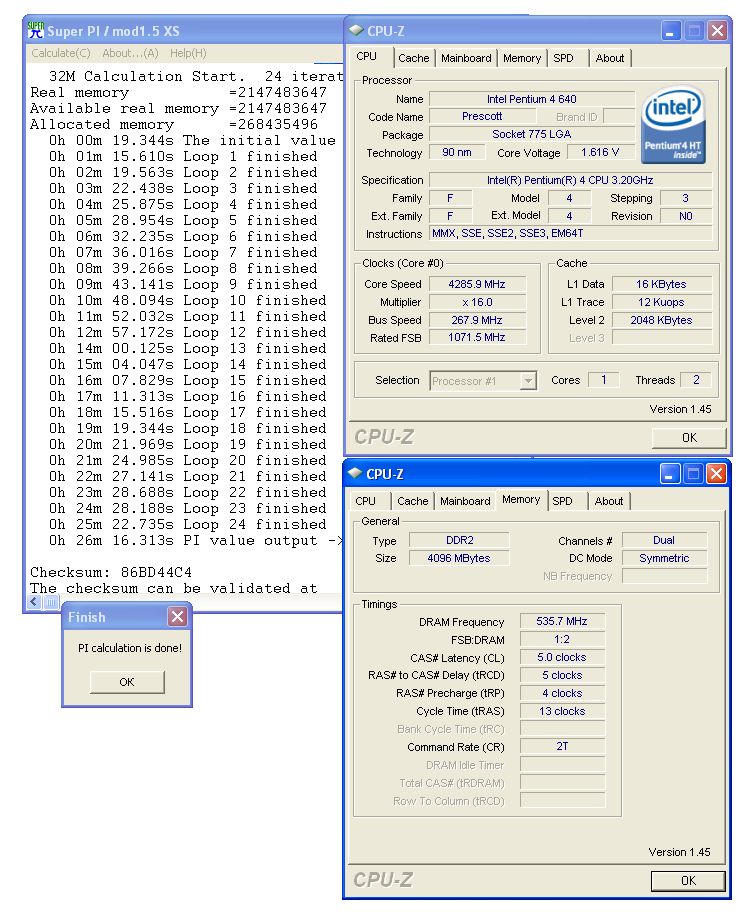
Task: Click the Super PI title bar icon
Action: pos(36,30)
